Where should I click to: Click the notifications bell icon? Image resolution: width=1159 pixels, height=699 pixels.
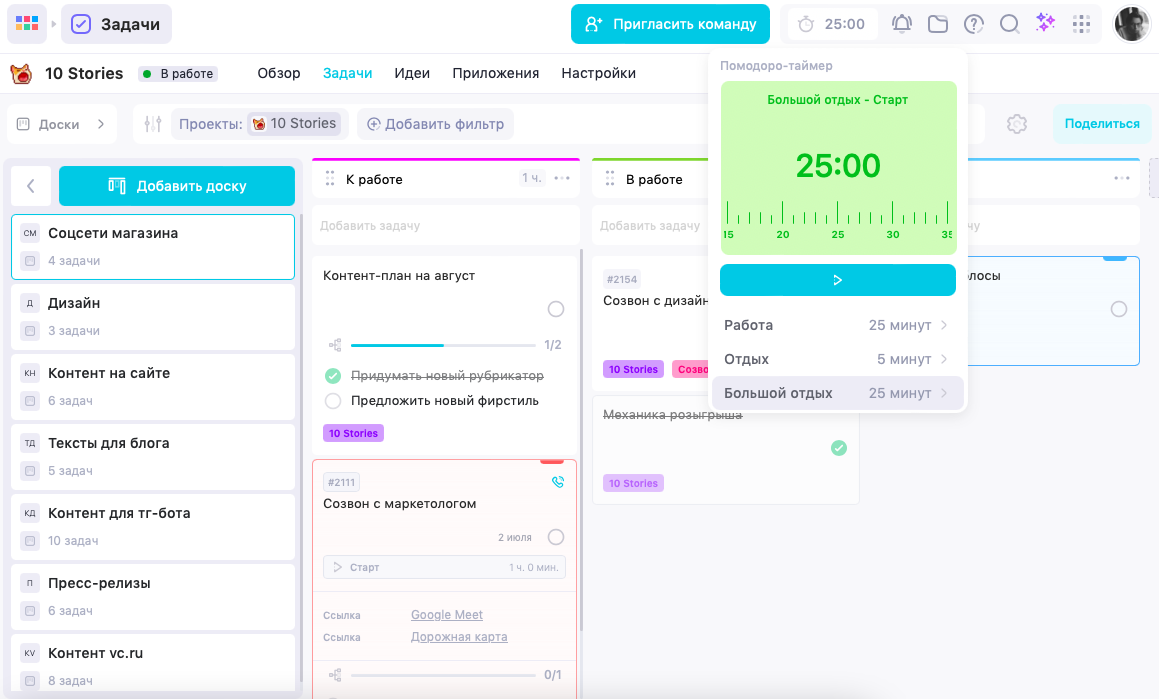[902, 24]
